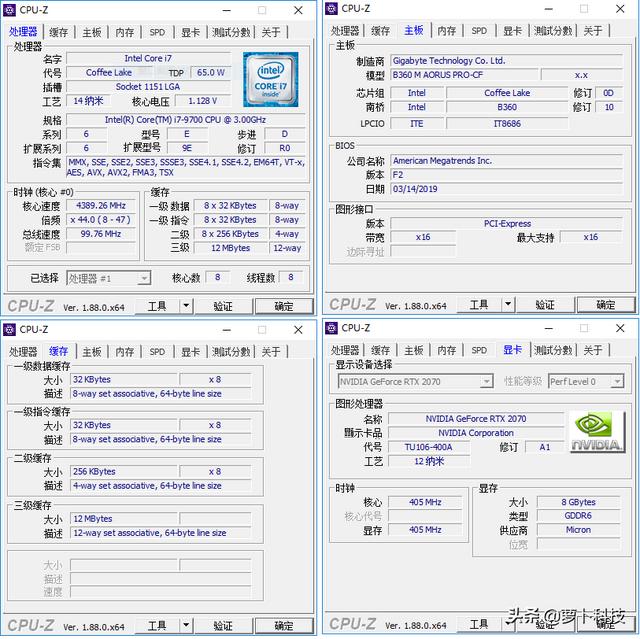This screenshot has width=640, height=639.
Task: Click the 4389.26 MHz core speed value
Action: click(x=101, y=205)
